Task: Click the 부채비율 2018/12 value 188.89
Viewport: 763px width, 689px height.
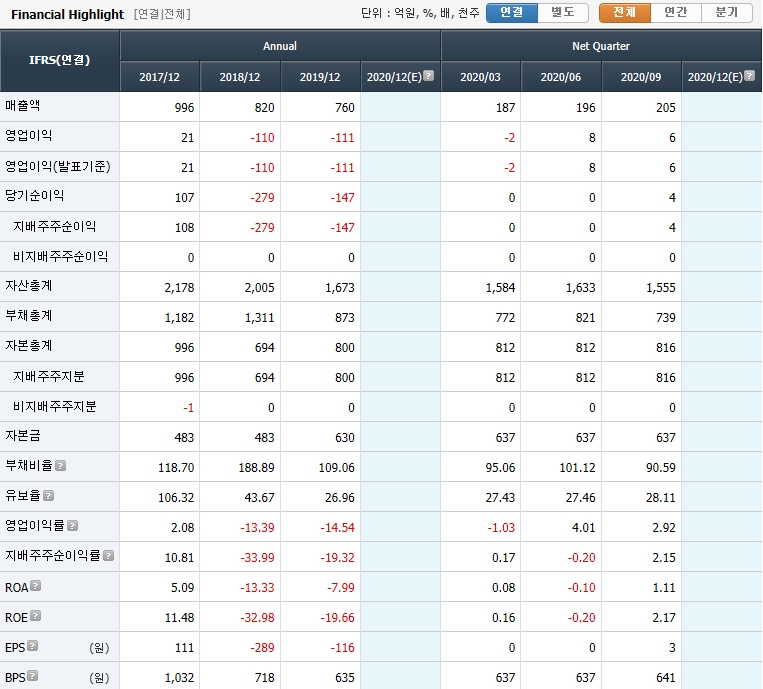Action: coord(256,468)
